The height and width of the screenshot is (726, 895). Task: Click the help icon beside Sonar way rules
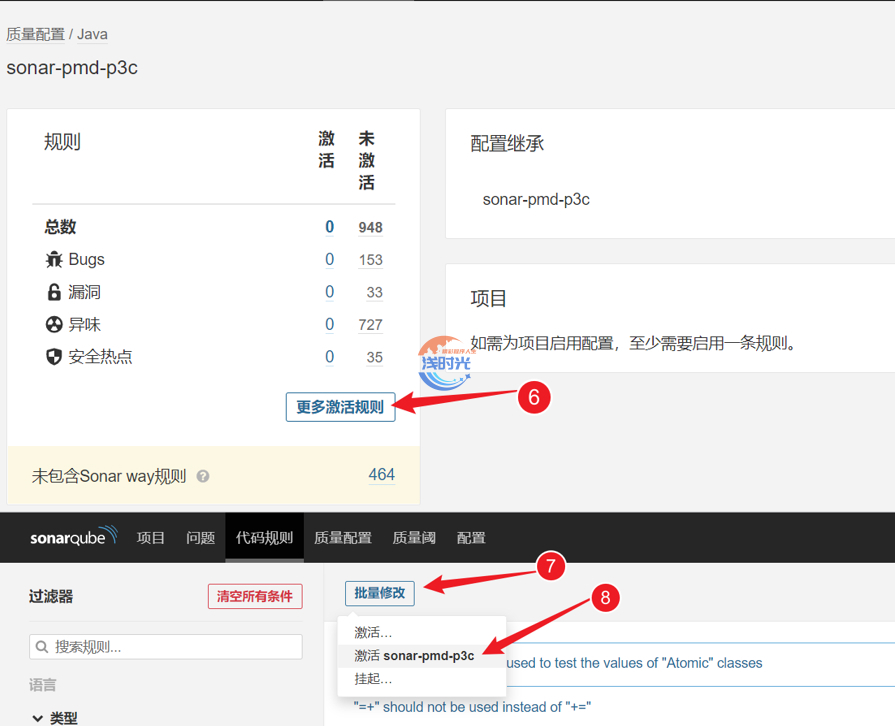pos(203,477)
